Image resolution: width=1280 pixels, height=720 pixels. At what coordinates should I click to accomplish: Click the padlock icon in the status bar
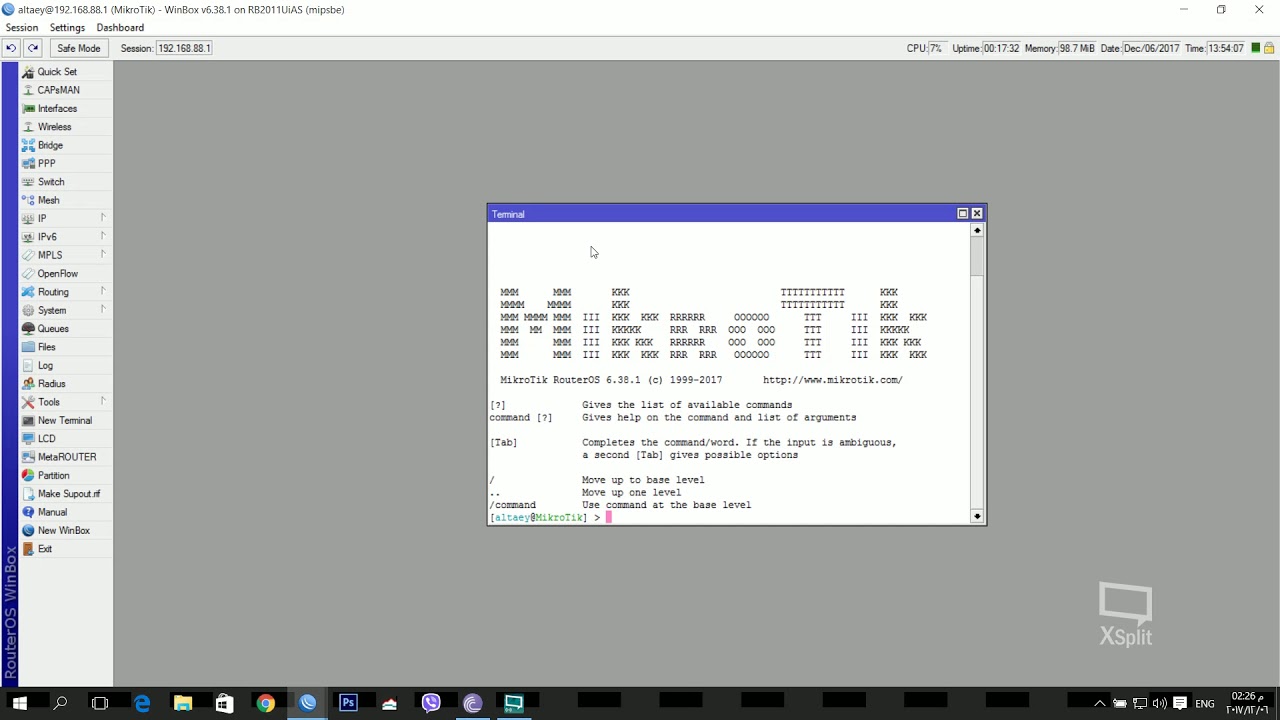pyautogui.click(x=1269, y=48)
